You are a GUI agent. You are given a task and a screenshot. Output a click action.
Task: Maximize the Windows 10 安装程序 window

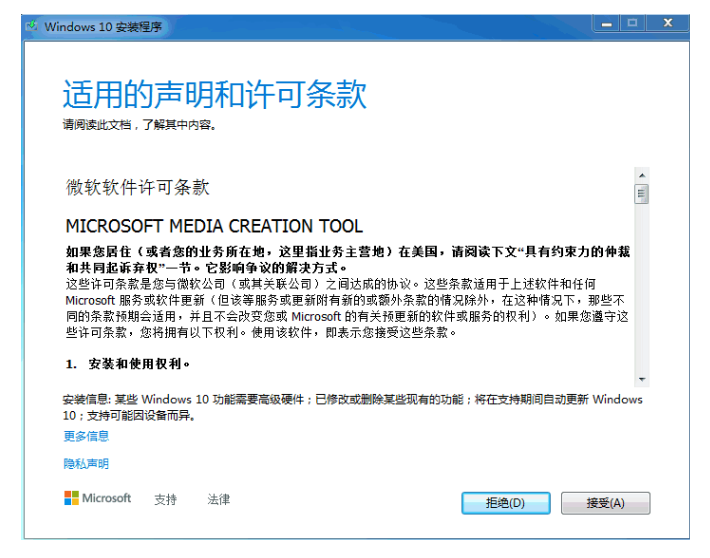pos(632,23)
